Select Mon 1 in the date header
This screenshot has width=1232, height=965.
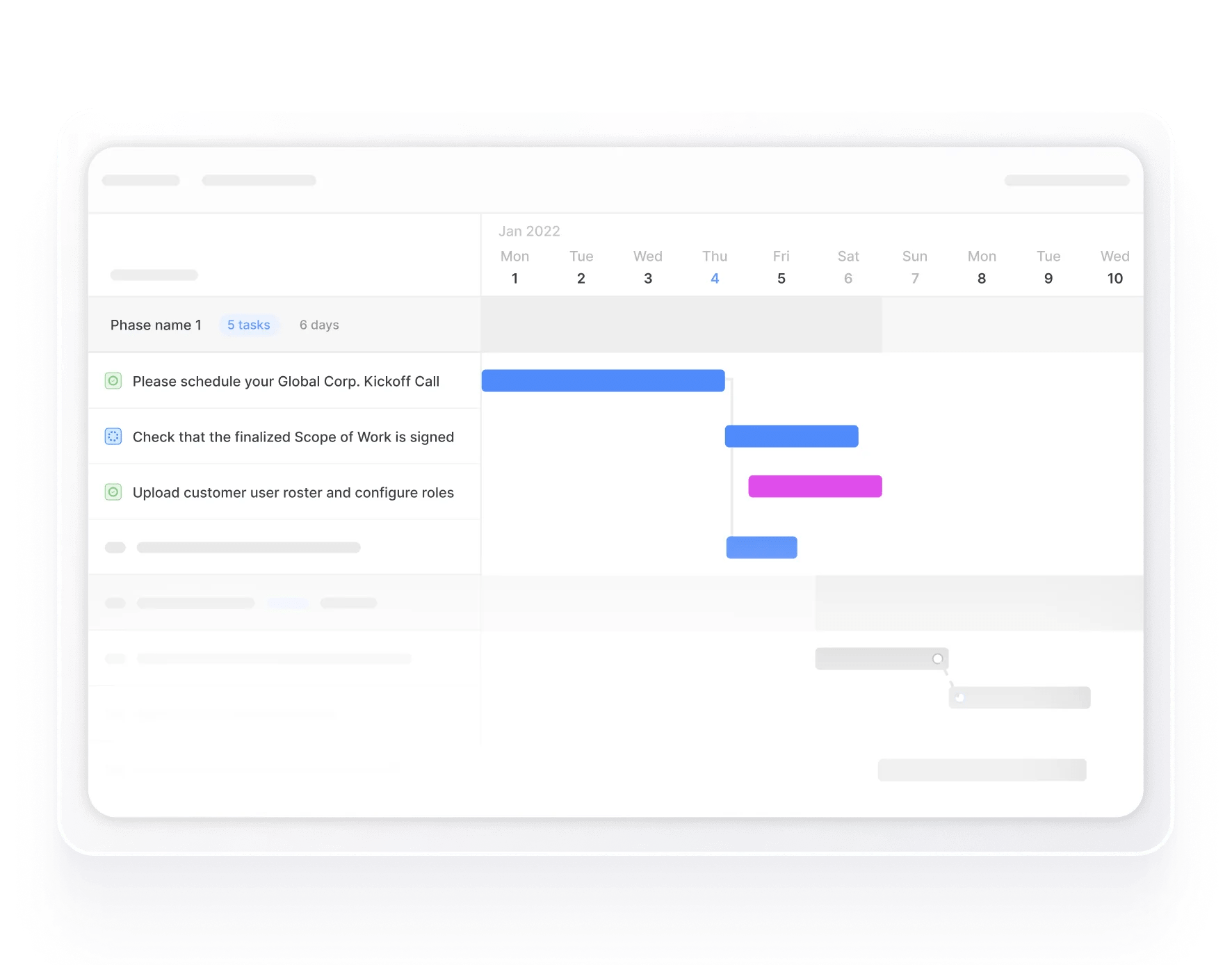tap(514, 267)
